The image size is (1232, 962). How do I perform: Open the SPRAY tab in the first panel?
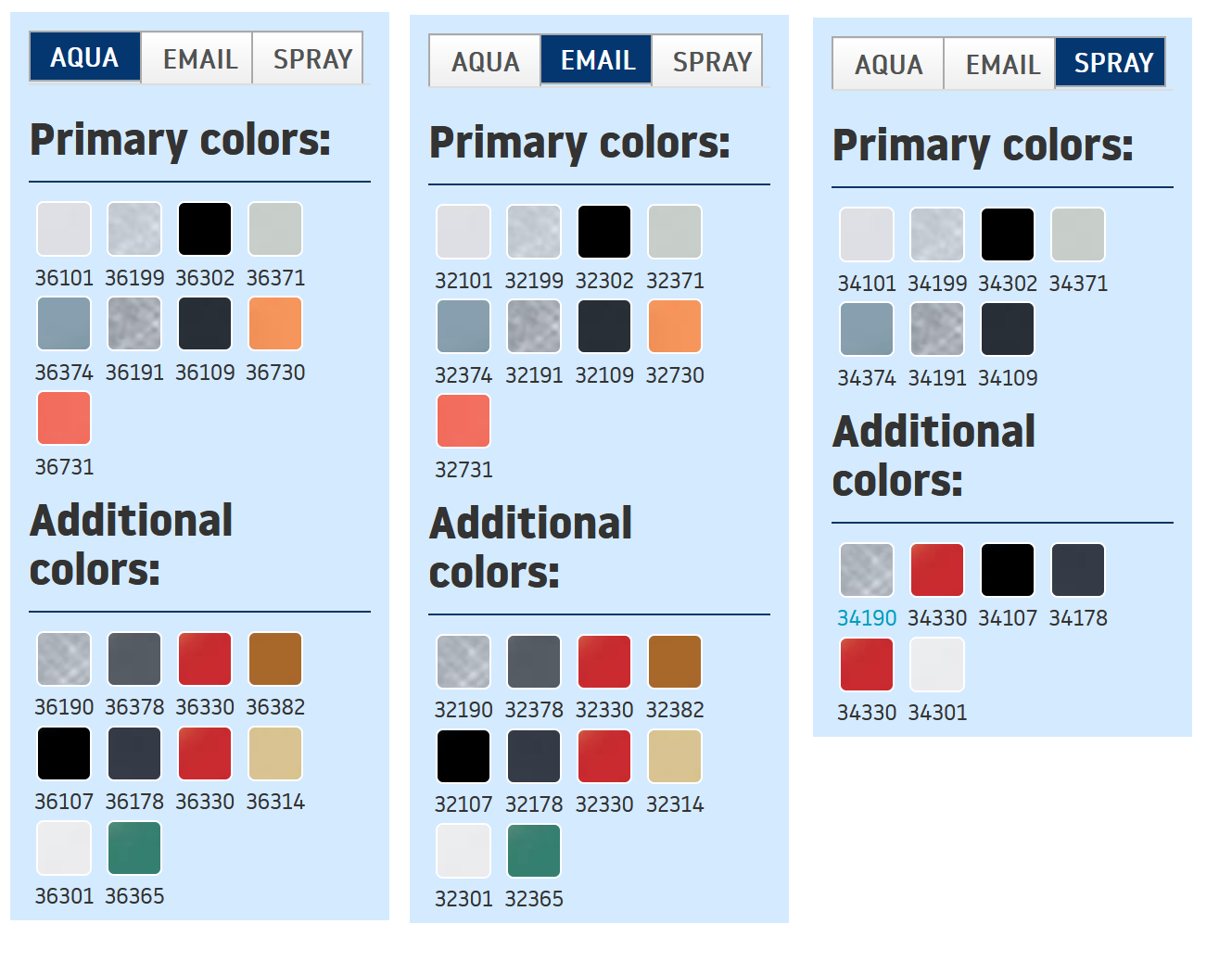pyautogui.click(x=311, y=59)
